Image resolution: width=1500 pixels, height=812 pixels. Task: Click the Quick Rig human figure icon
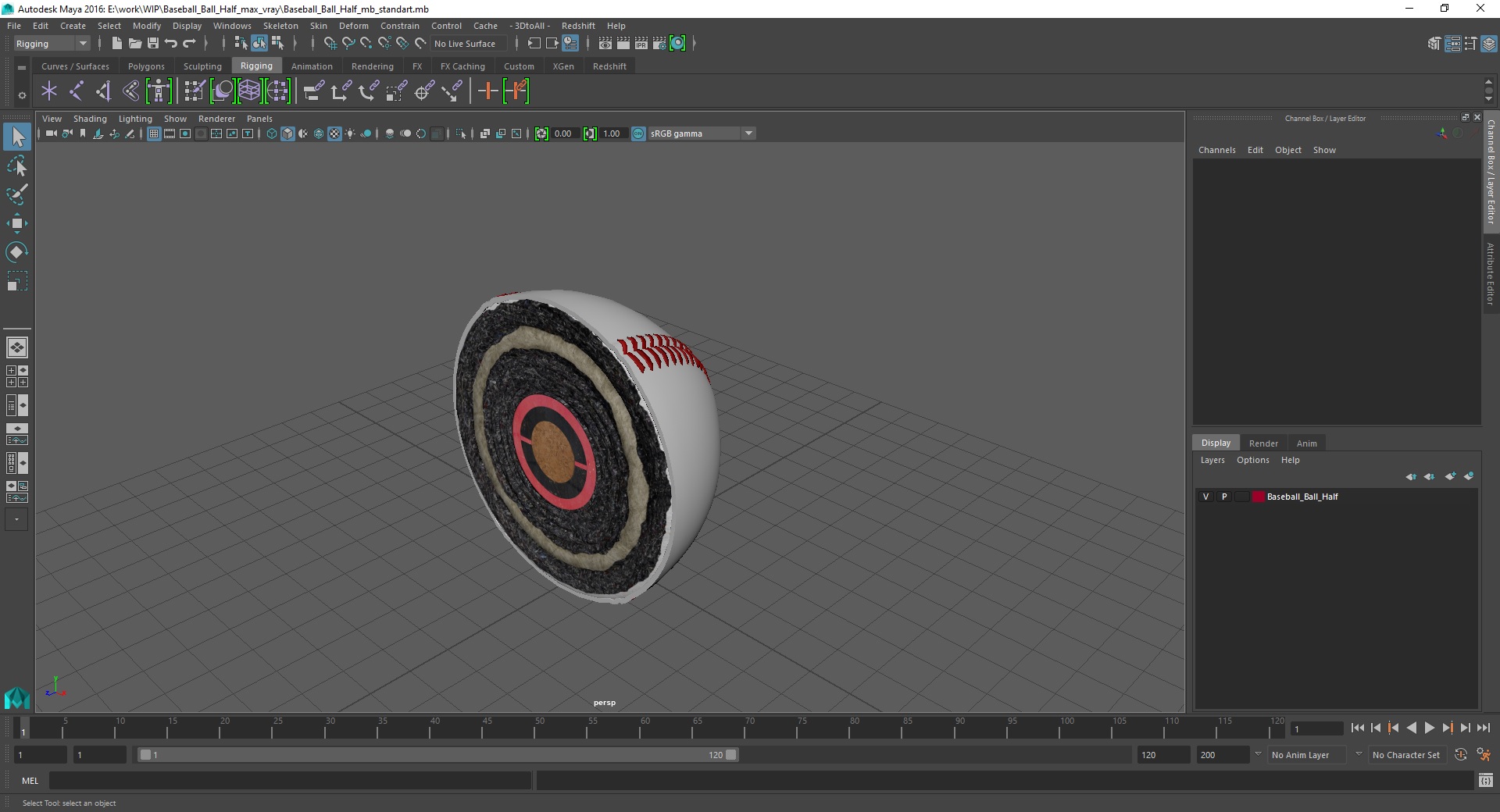coord(159,91)
